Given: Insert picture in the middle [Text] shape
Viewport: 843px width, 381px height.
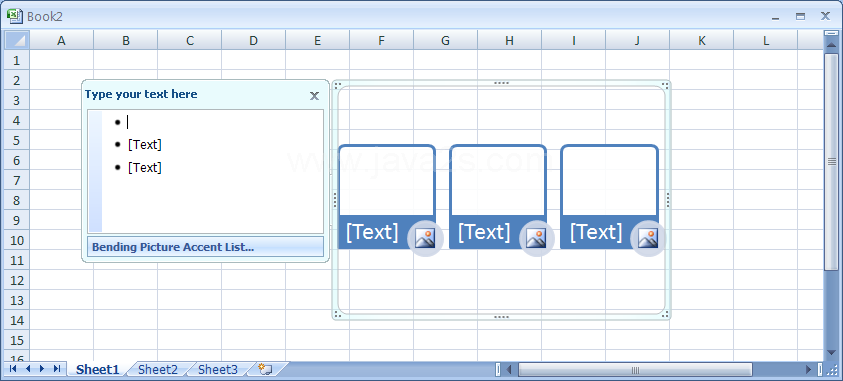Looking at the screenshot, I should click(x=536, y=238).
